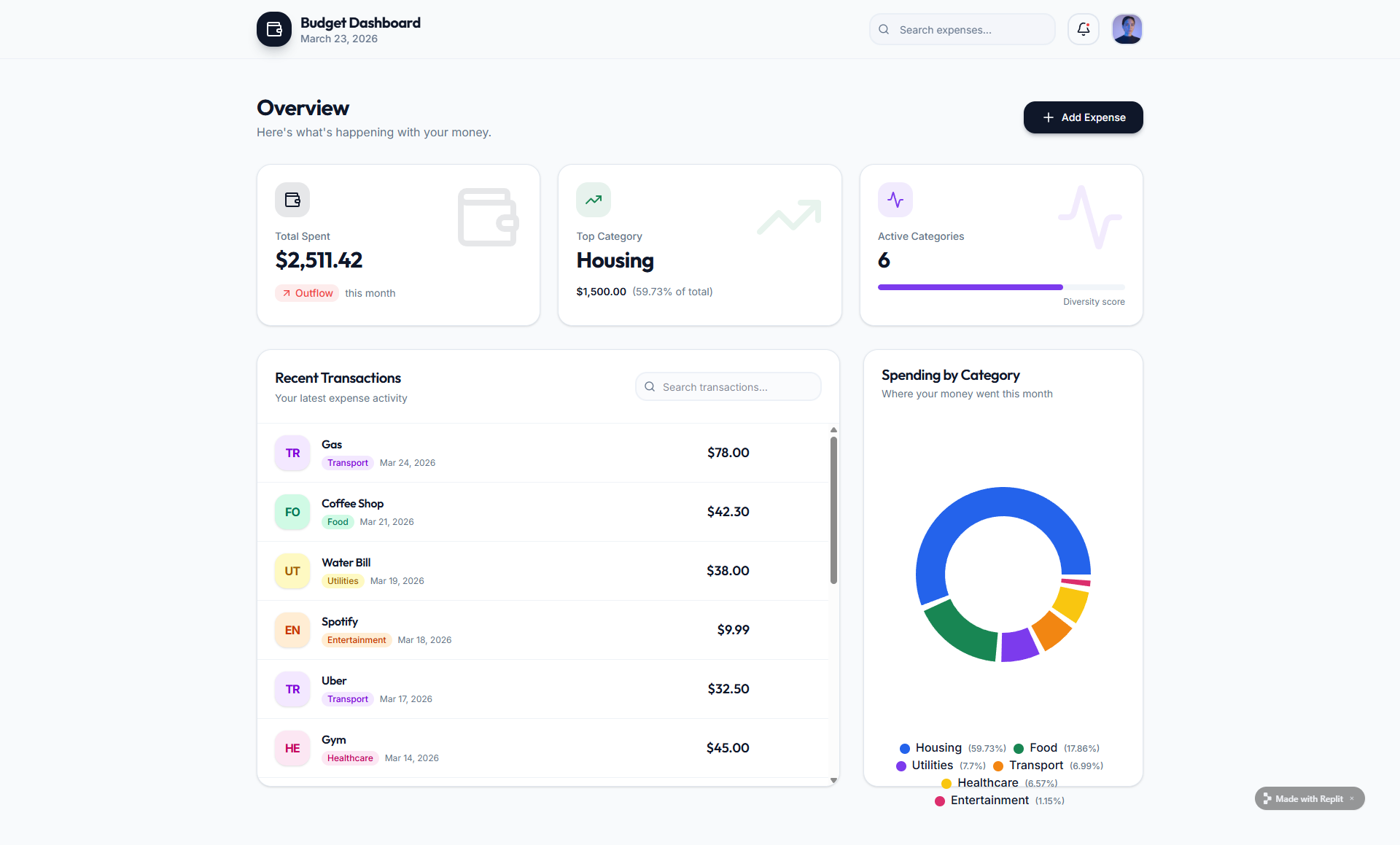Click the EN avatar for Spotify

[x=292, y=630]
